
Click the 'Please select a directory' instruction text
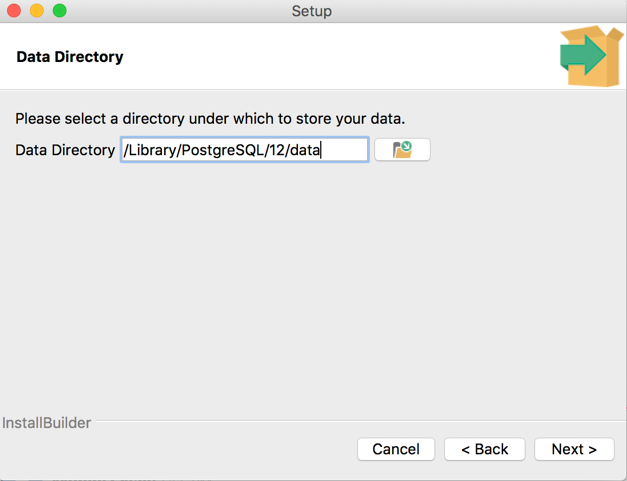tap(210, 119)
